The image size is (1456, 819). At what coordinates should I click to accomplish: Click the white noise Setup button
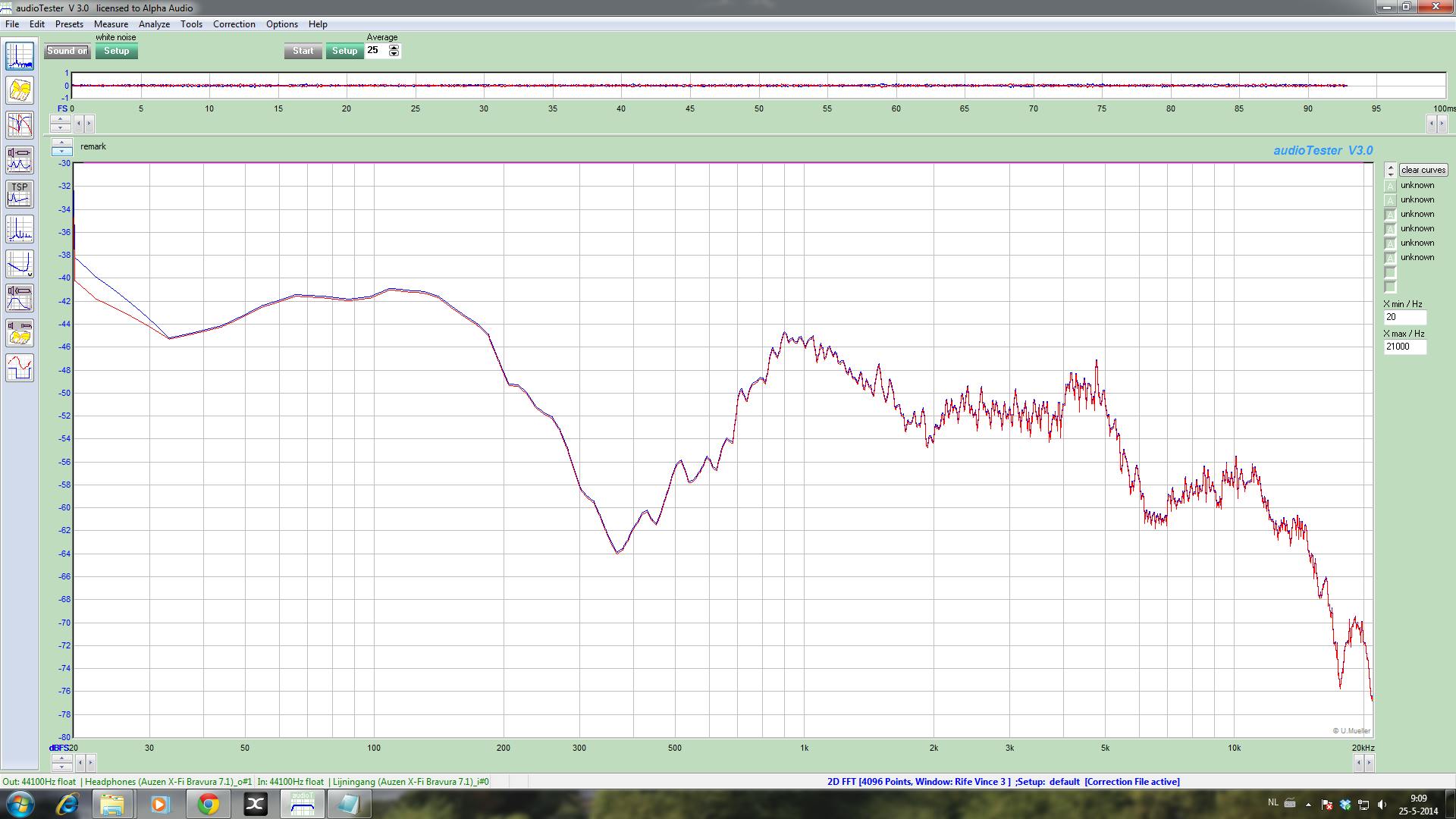[116, 51]
